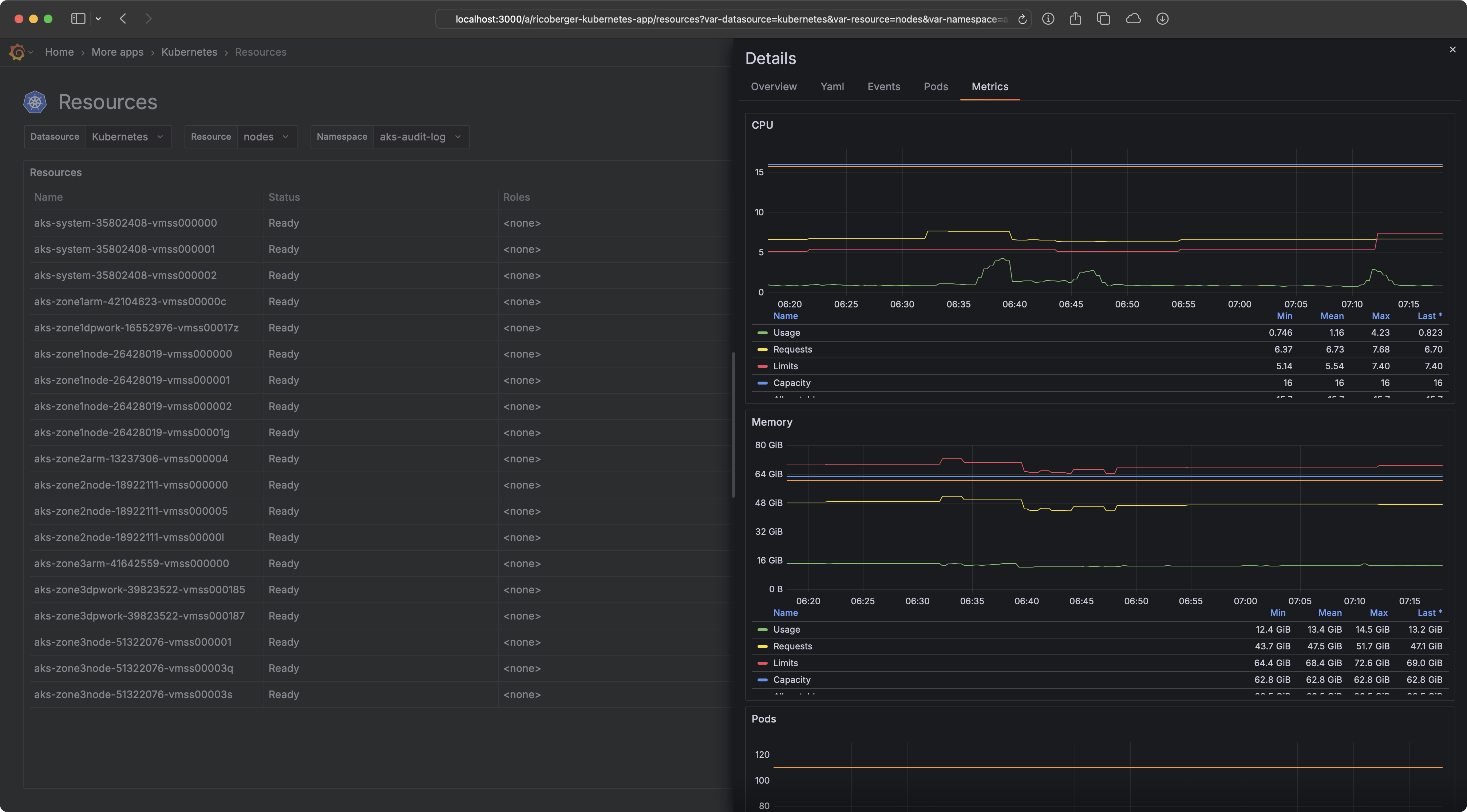Close the Details panel

(x=1452, y=49)
